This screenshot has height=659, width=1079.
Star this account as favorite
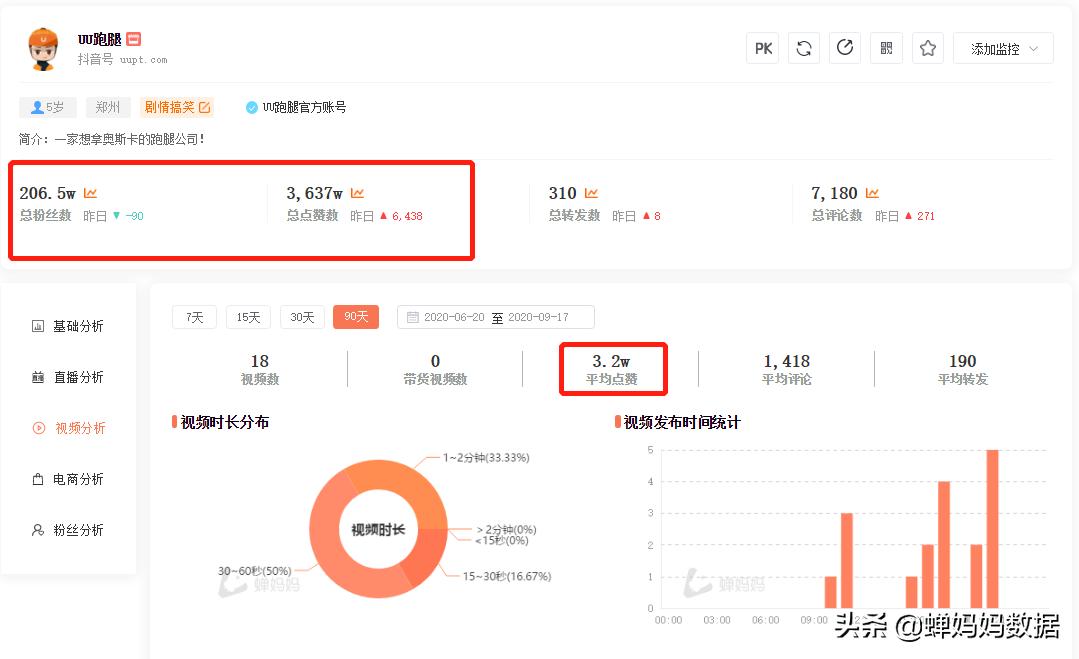pyautogui.click(x=927, y=47)
